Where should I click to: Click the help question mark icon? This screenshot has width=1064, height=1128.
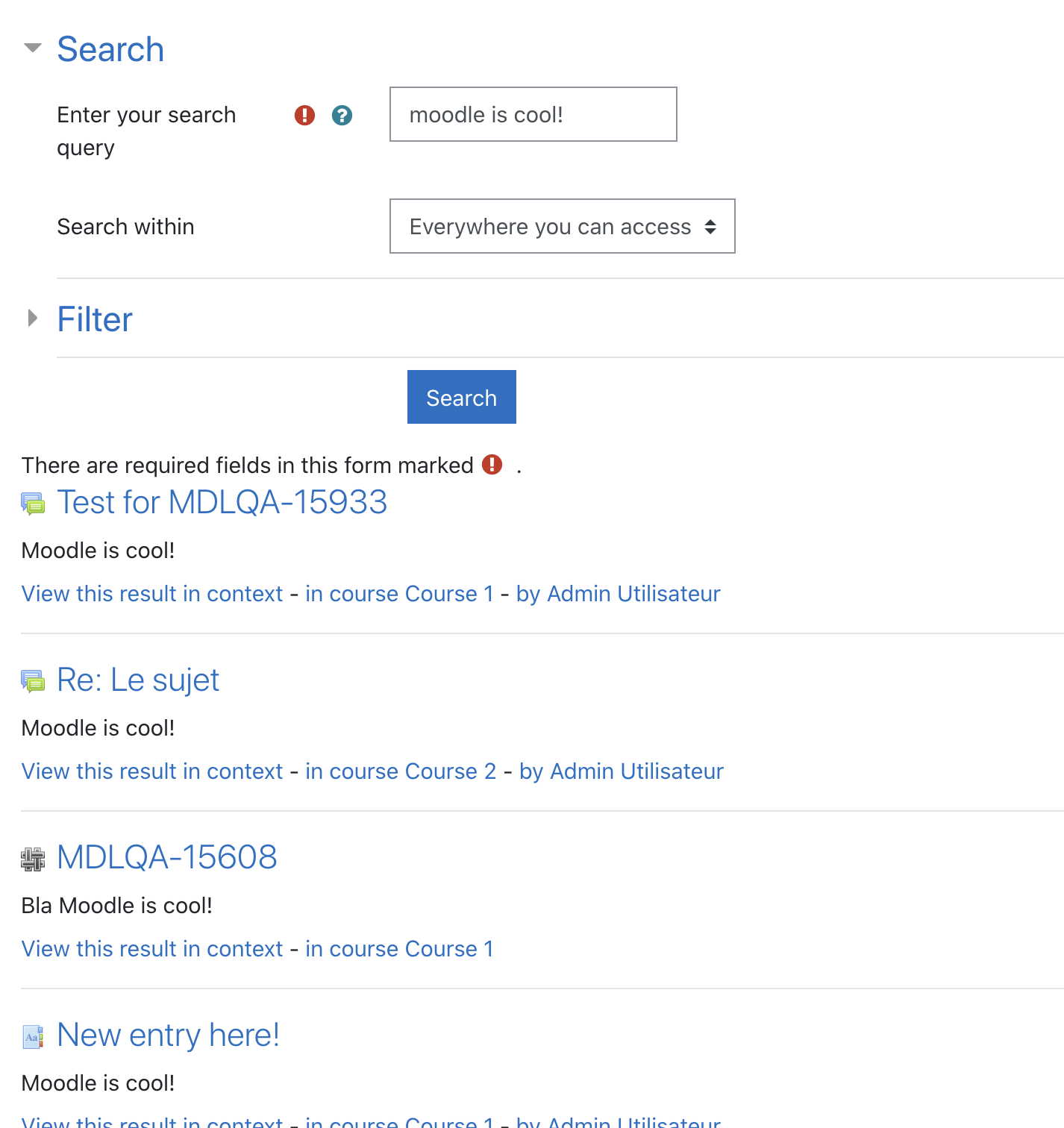342,116
